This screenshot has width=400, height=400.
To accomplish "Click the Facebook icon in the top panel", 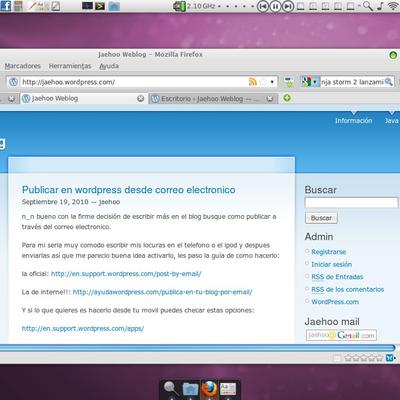I will point(6,6).
